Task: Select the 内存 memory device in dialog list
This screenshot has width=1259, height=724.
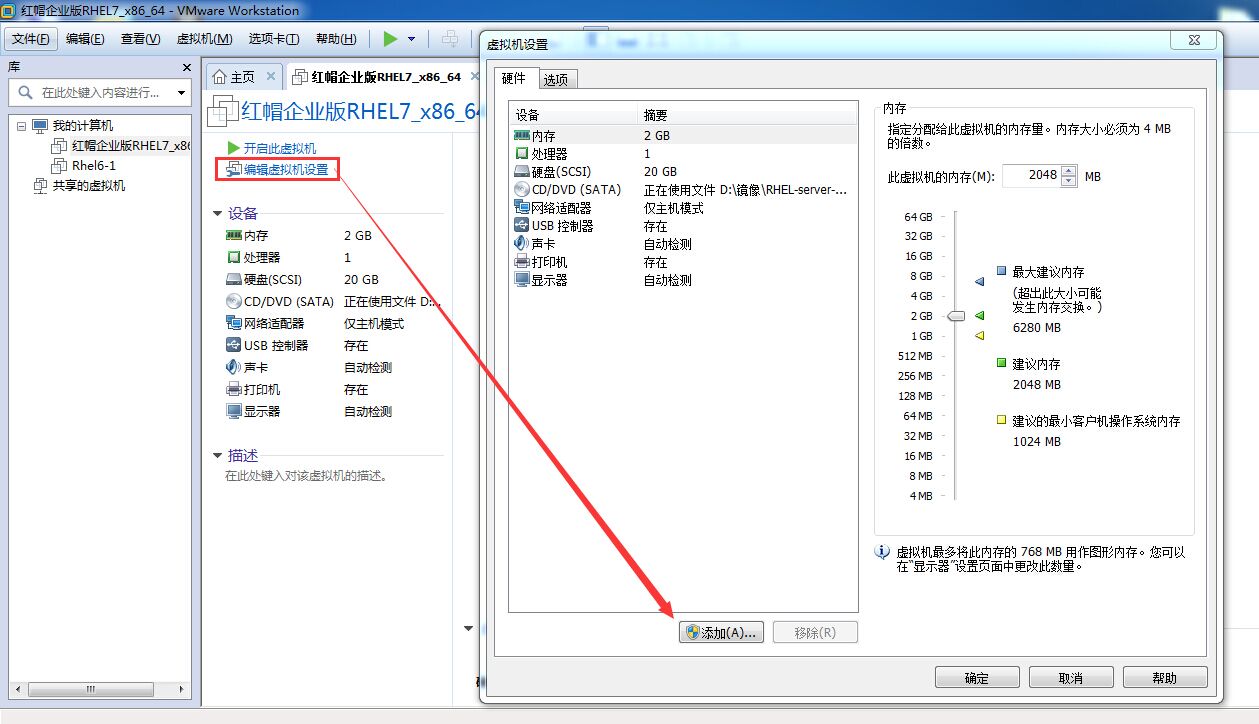Action: tap(545, 135)
